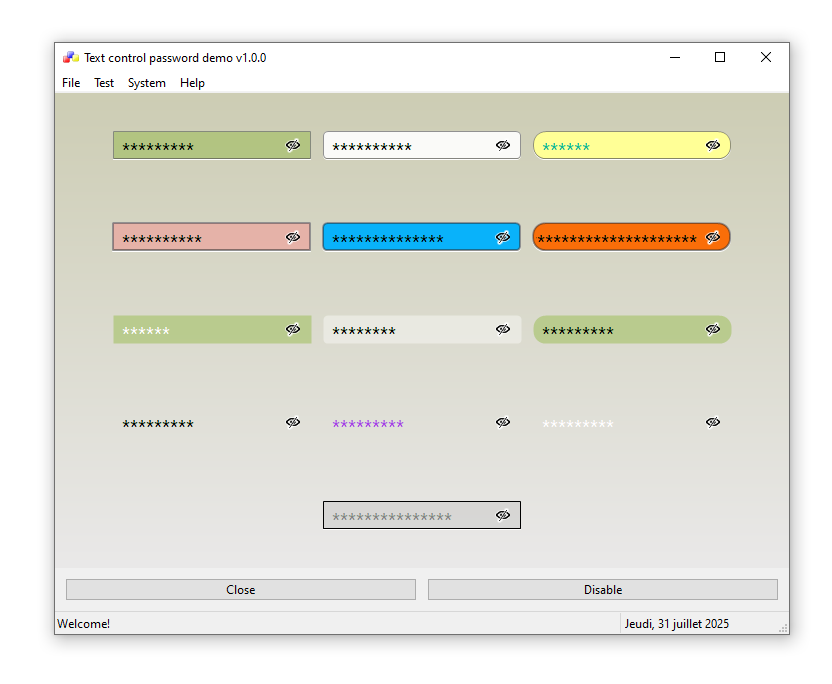Click inside the orange password text field
832x684 pixels.
615,238
